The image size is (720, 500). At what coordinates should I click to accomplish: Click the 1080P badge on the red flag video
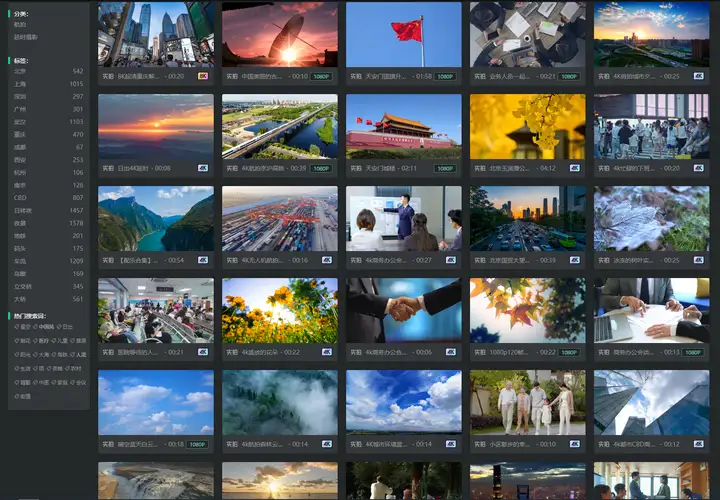point(445,76)
